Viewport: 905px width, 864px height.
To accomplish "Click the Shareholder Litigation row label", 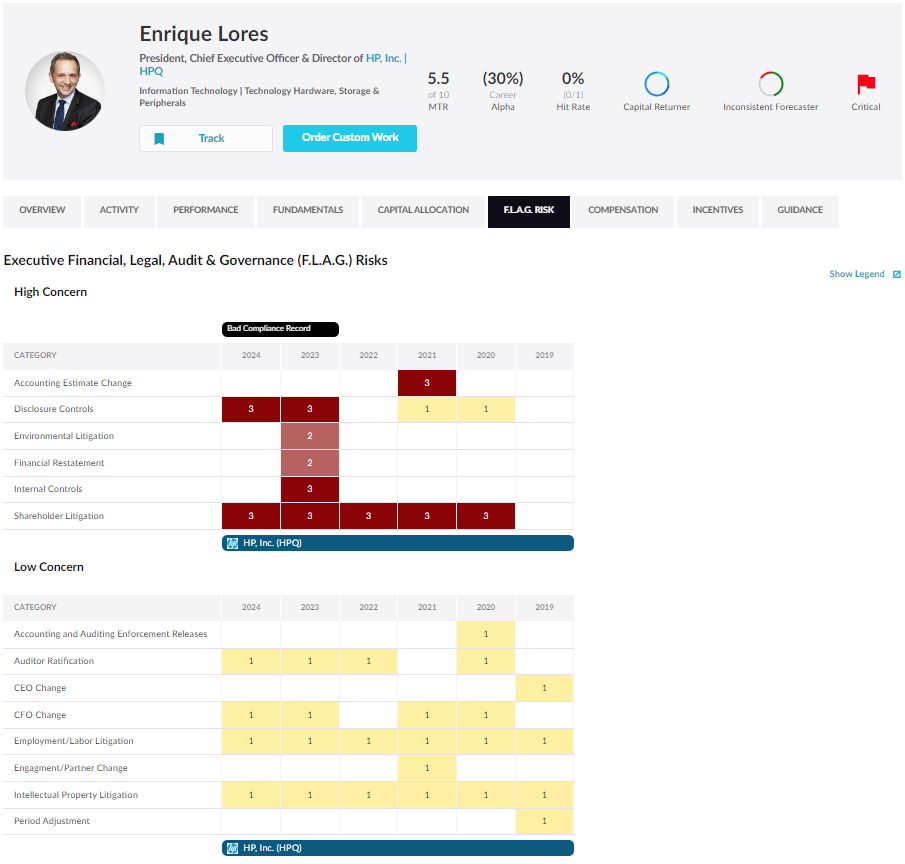I will tap(59, 516).
